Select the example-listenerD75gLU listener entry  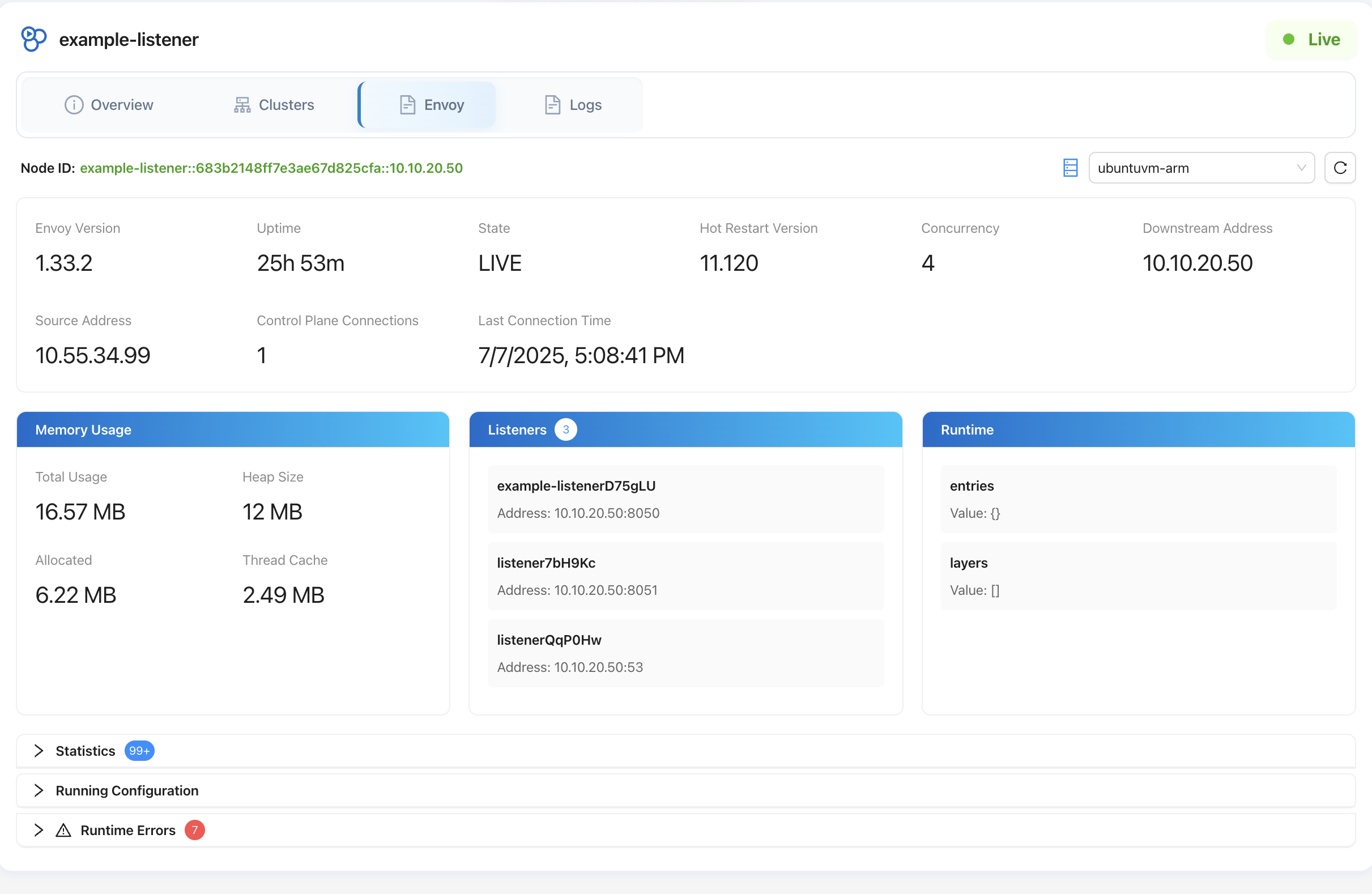685,499
